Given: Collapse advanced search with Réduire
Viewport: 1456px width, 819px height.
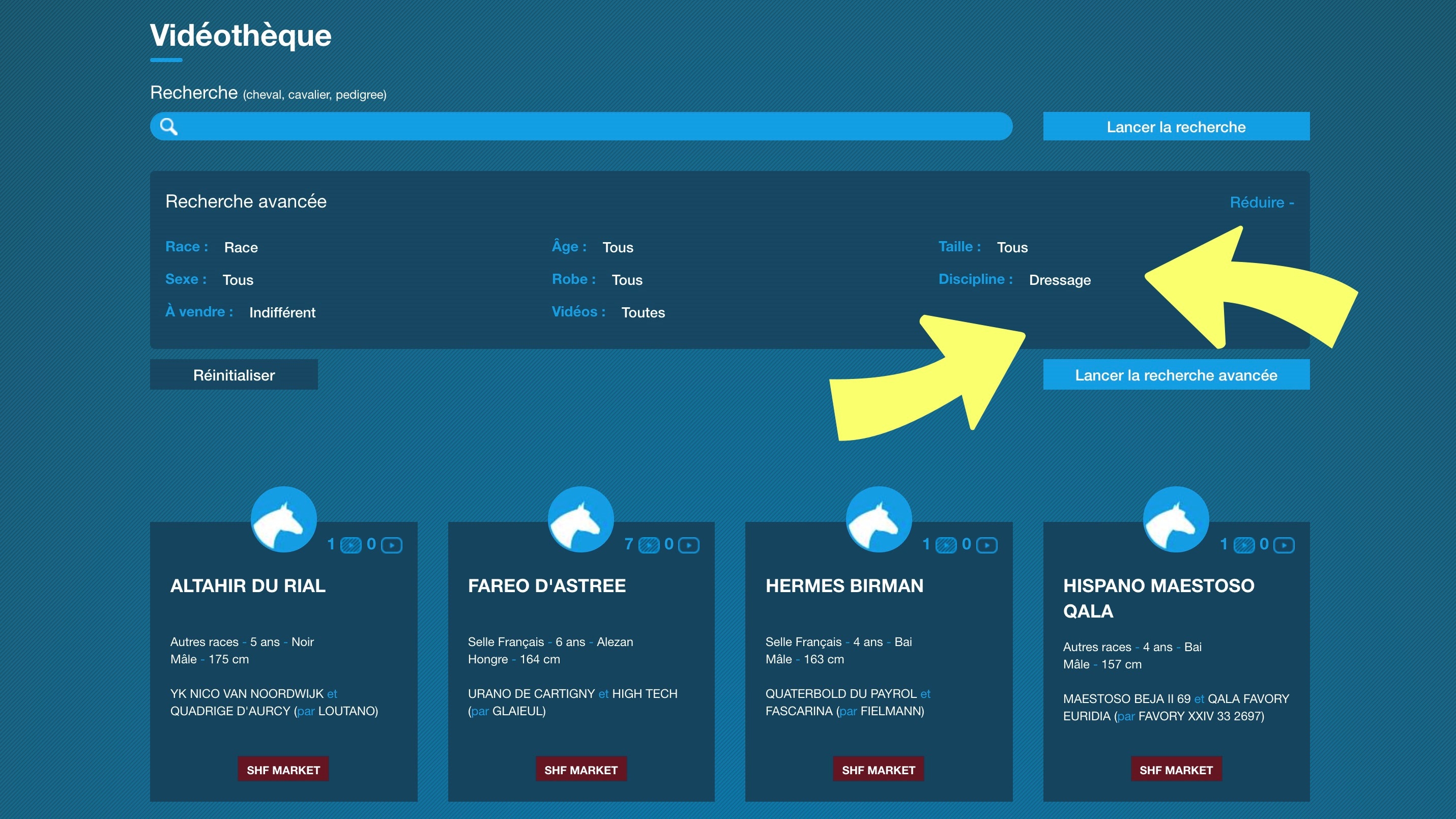Looking at the screenshot, I should (x=1261, y=202).
